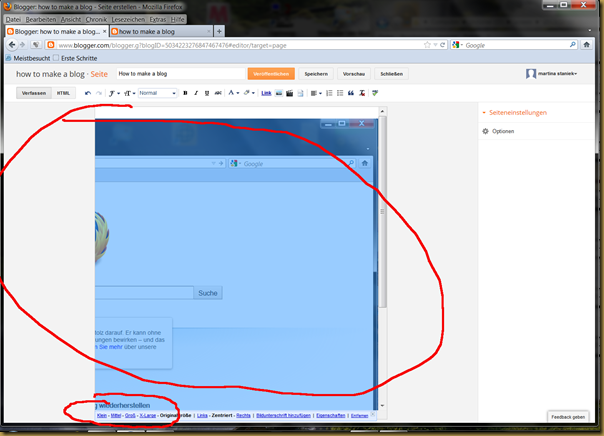Switch to second 'how to make a blog' tab
The height and width of the screenshot is (436, 604).
coord(161,32)
